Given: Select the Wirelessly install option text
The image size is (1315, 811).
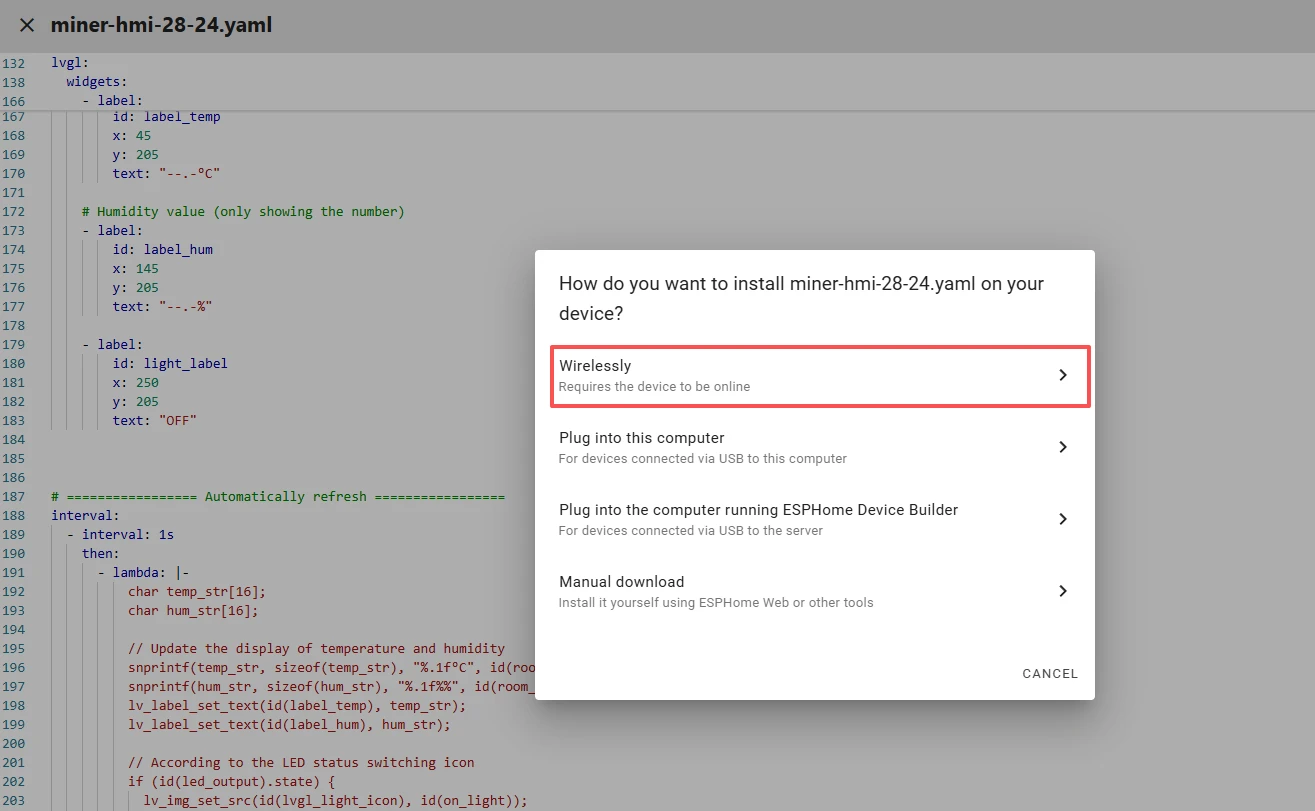Looking at the screenshot, I should (x=595, y=366).
